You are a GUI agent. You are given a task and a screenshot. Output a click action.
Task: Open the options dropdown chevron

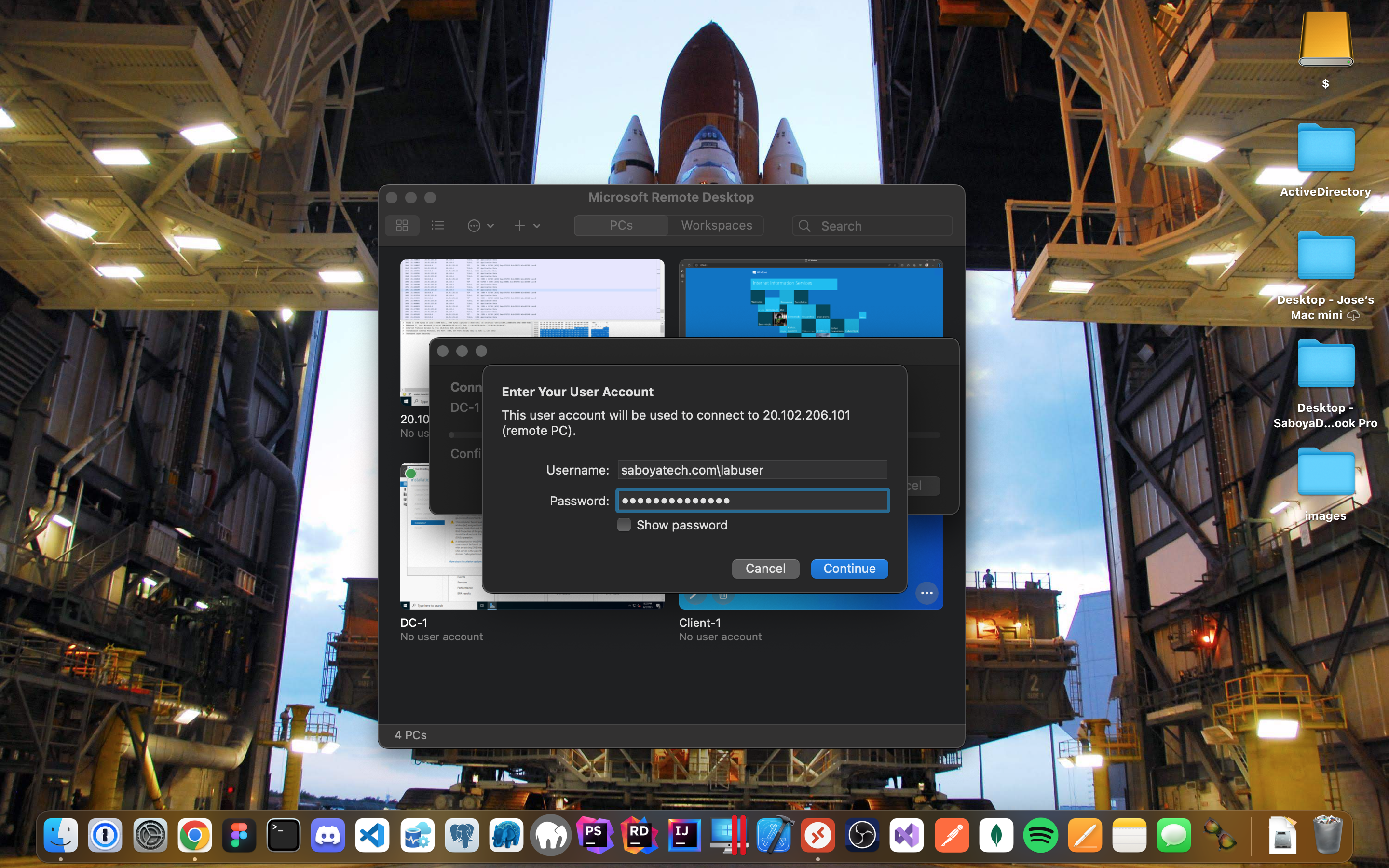[491, 226]
